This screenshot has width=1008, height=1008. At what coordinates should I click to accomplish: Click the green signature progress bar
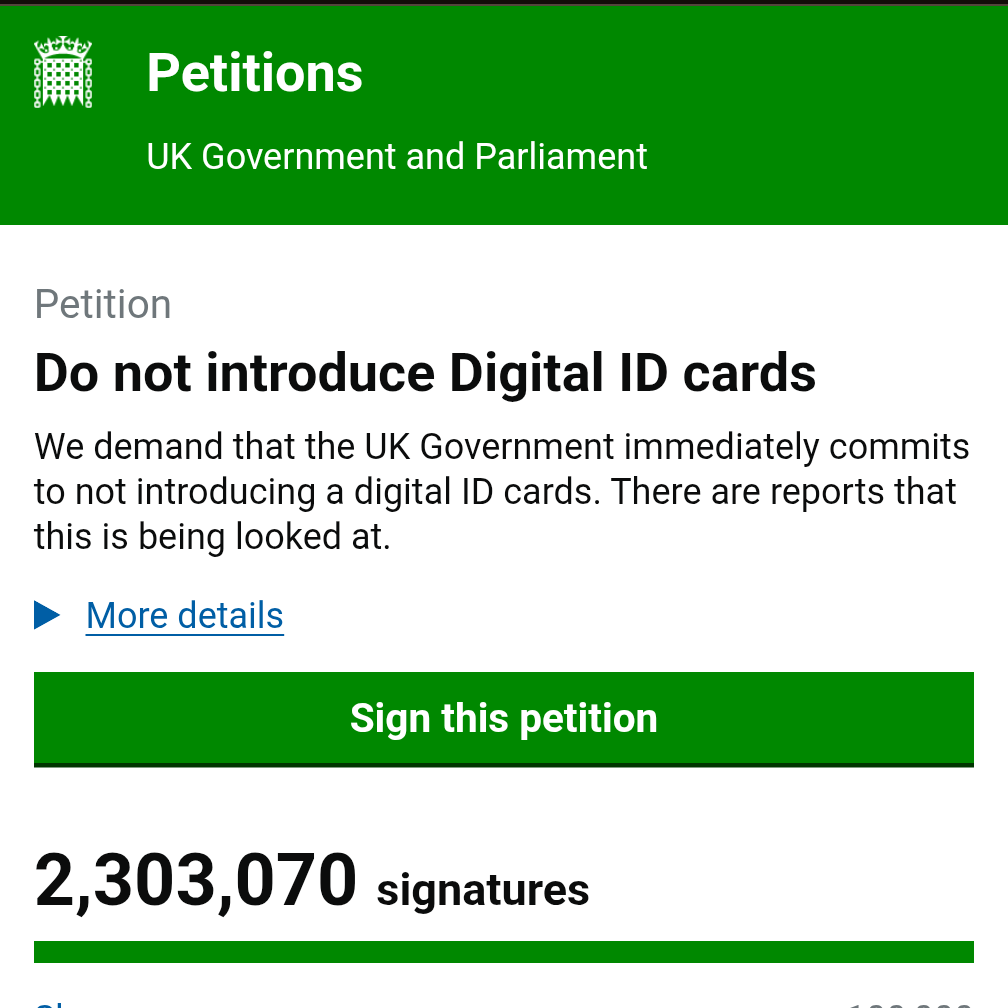[x=504, y=951]
